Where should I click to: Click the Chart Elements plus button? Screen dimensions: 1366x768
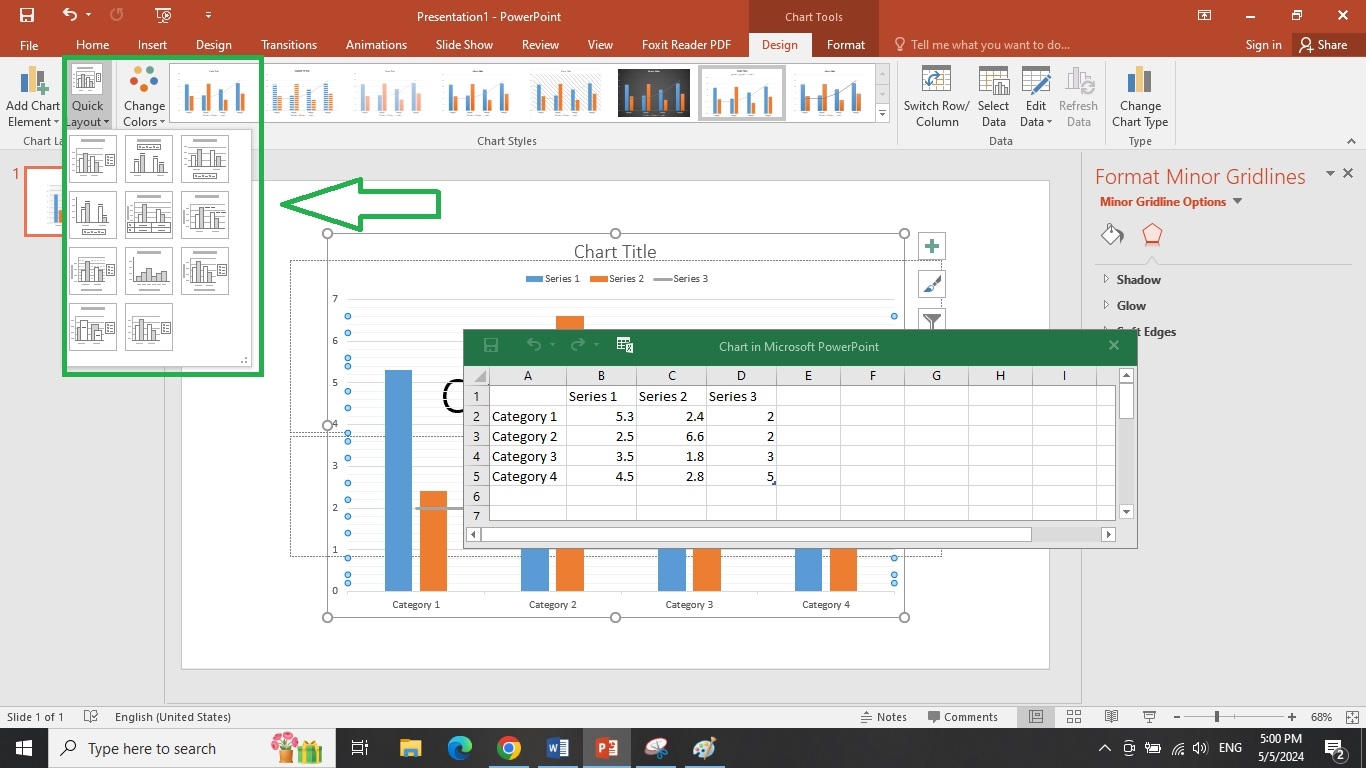[932, 246]
